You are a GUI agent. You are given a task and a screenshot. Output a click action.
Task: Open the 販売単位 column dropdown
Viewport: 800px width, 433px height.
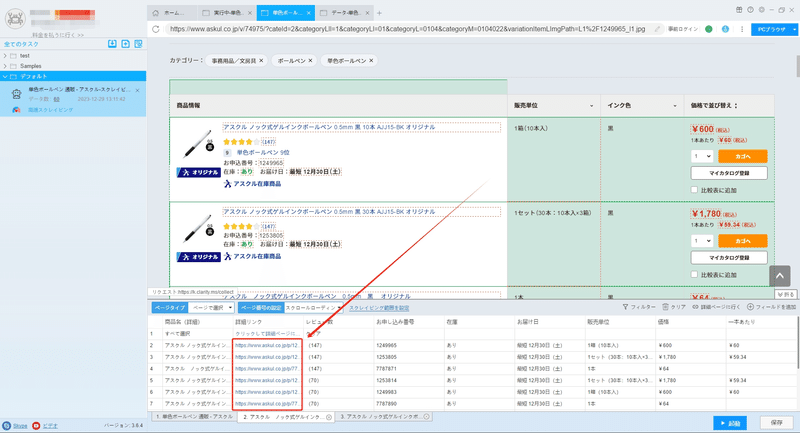pyautogui.click(x=591, y=106)
